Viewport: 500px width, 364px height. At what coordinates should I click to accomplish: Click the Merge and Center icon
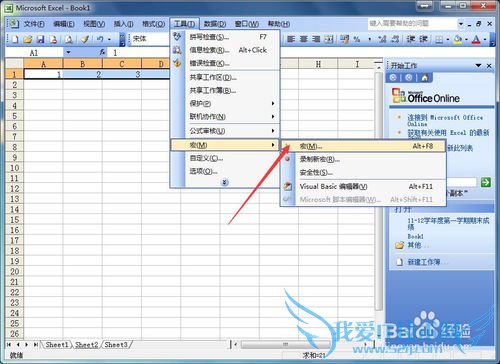pyautogui.click(x=329, y=39)
